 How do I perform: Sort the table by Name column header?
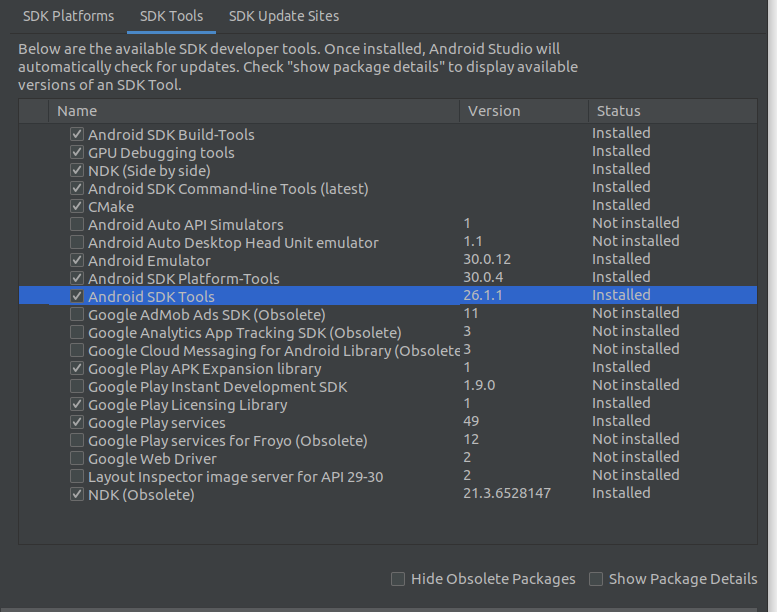(x=254, y=111)
